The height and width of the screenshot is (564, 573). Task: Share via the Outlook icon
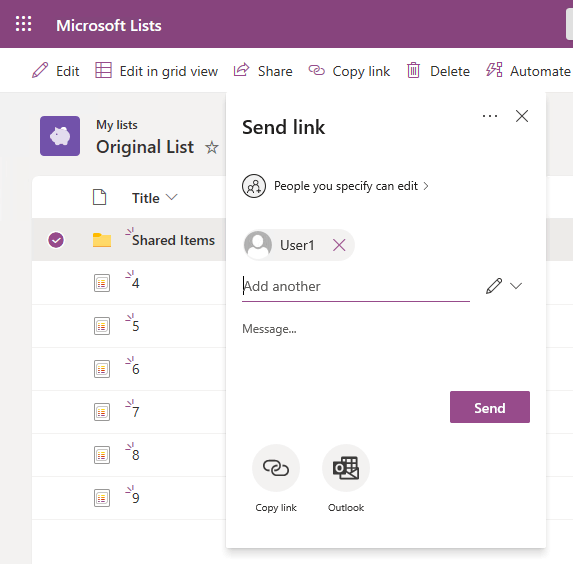point(346,468)
